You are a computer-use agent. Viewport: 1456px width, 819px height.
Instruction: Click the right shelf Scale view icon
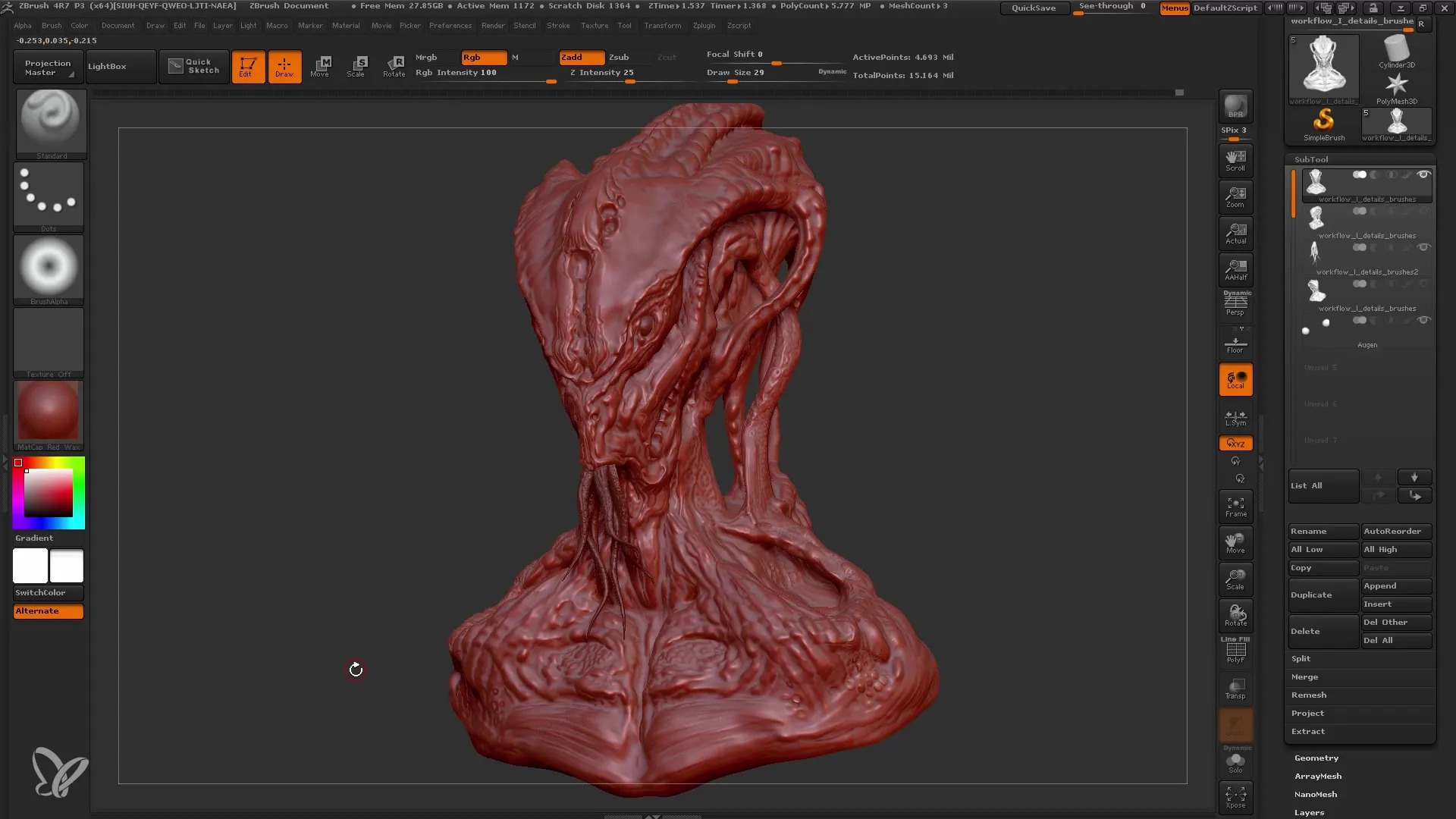pyautogui.click(x=1235, y=579)
